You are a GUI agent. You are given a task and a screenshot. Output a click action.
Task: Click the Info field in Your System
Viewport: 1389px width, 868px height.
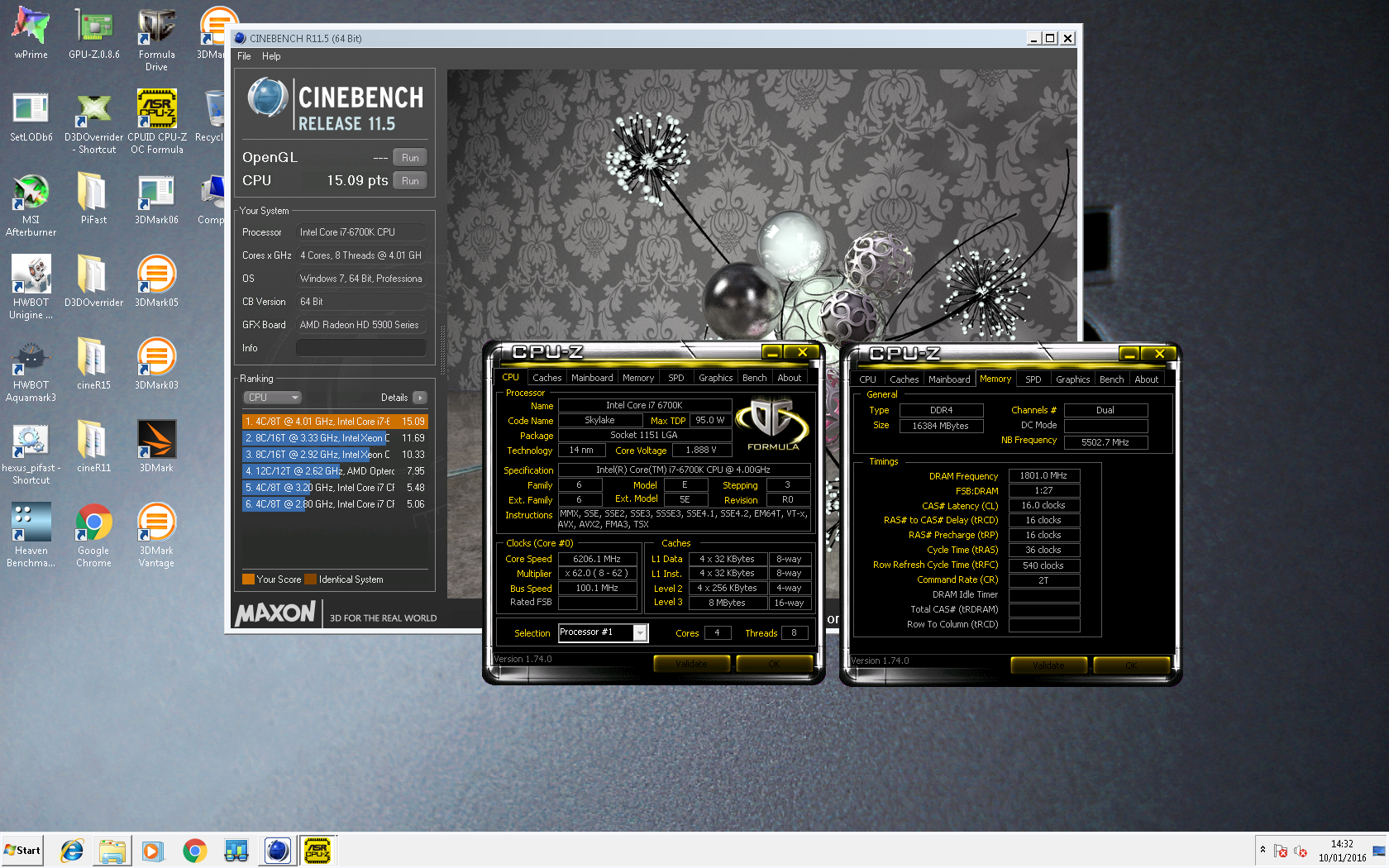[361, 348]
